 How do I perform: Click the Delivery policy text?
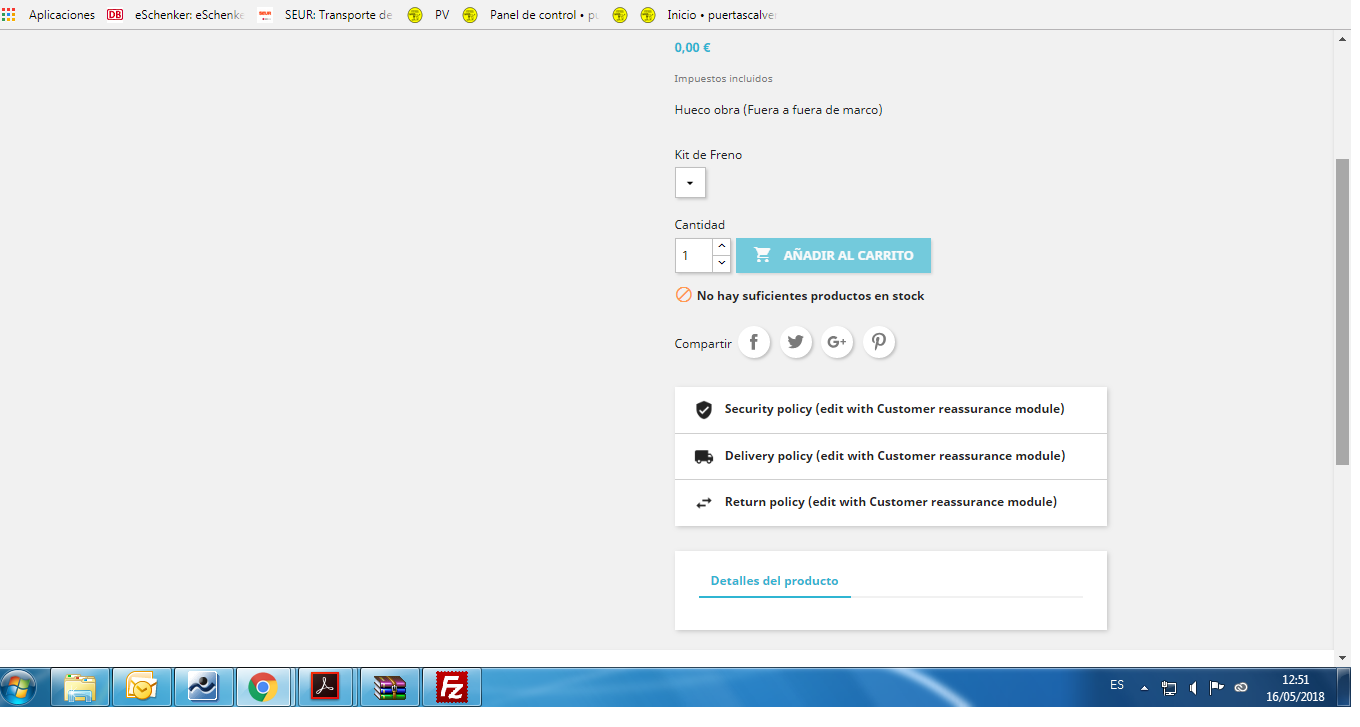[x=895, y=455]
